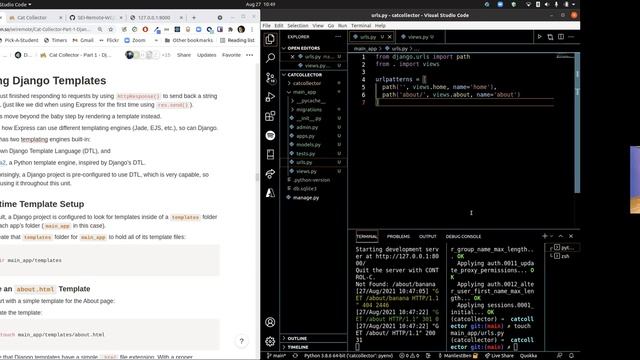Viewport: 640px width, 360px height.
Task: Open the Selection menu in VS Code
Action: tap(298, 25)
